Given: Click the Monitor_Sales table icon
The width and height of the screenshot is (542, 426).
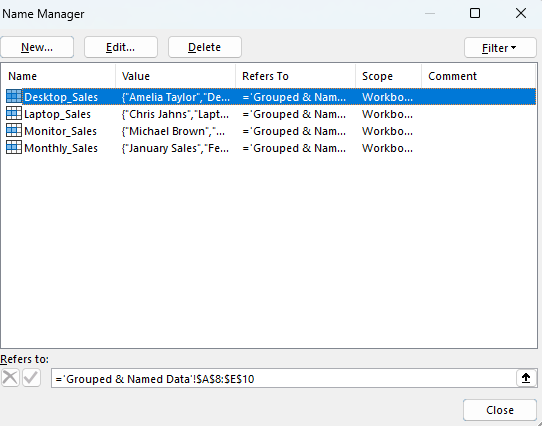Looking at the screenshot, I should tap(14, 130).
